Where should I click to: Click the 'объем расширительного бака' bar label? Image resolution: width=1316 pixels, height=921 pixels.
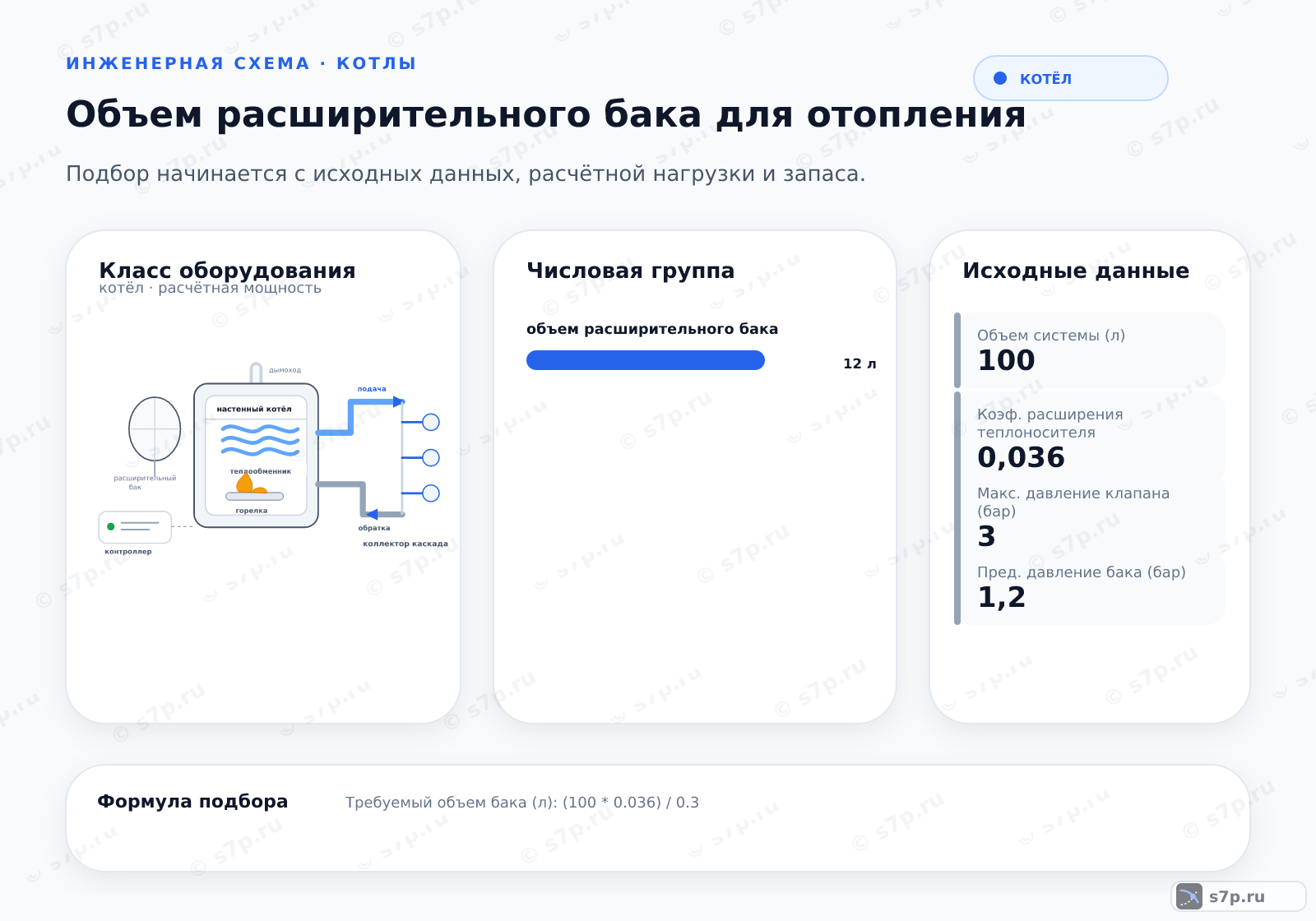(652, 329)
